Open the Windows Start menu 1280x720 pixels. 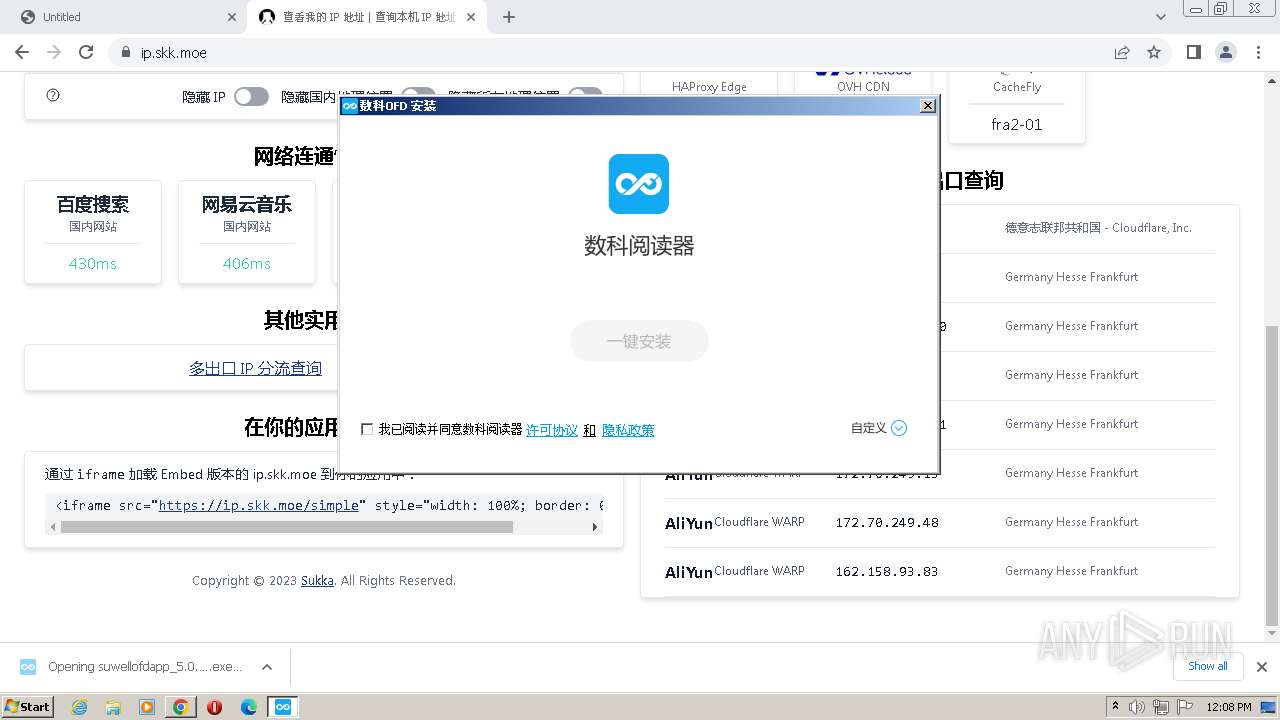28,706
